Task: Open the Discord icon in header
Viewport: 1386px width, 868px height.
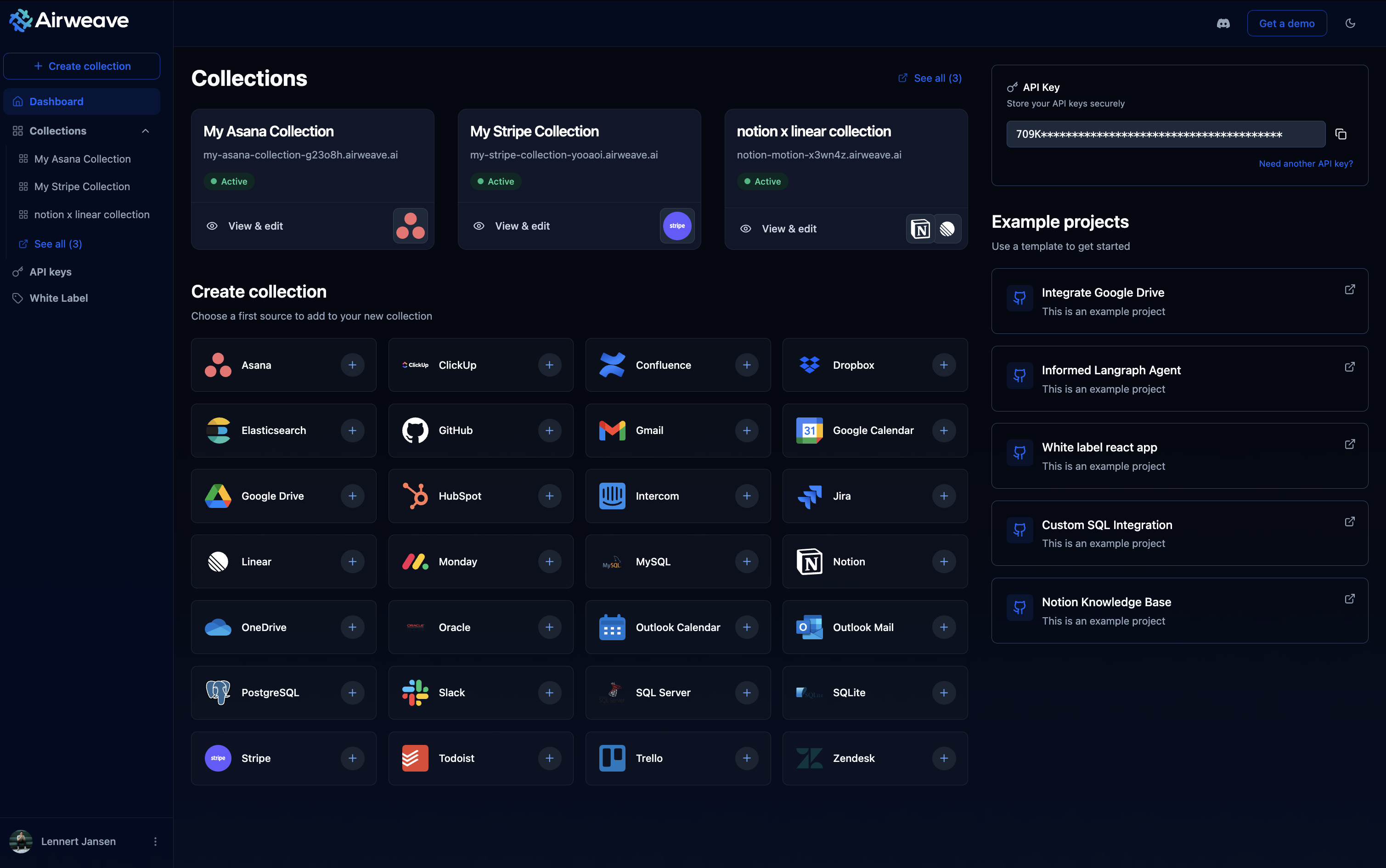Action: click(1223, 23)
